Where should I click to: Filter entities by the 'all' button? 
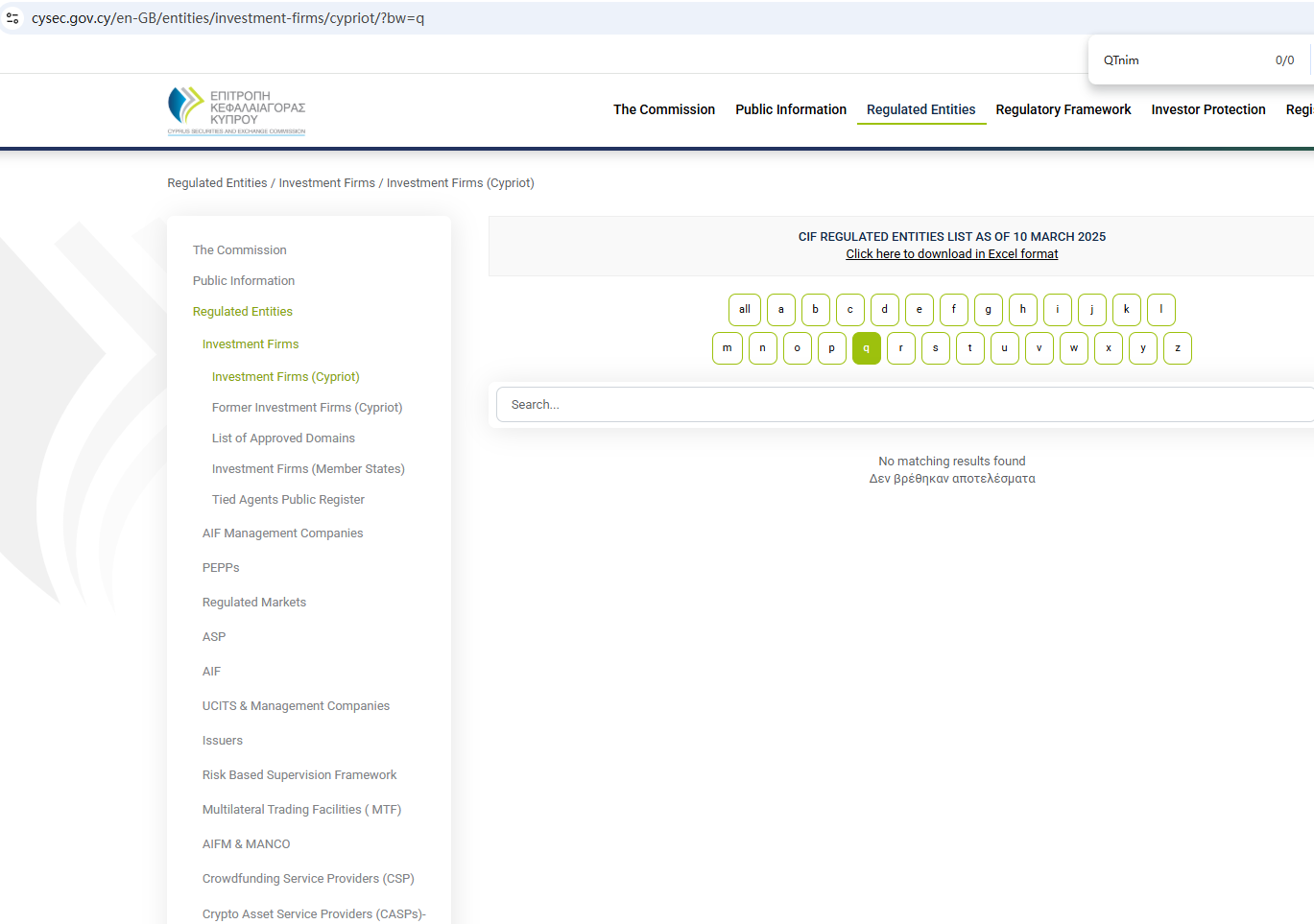click(745, 310)
